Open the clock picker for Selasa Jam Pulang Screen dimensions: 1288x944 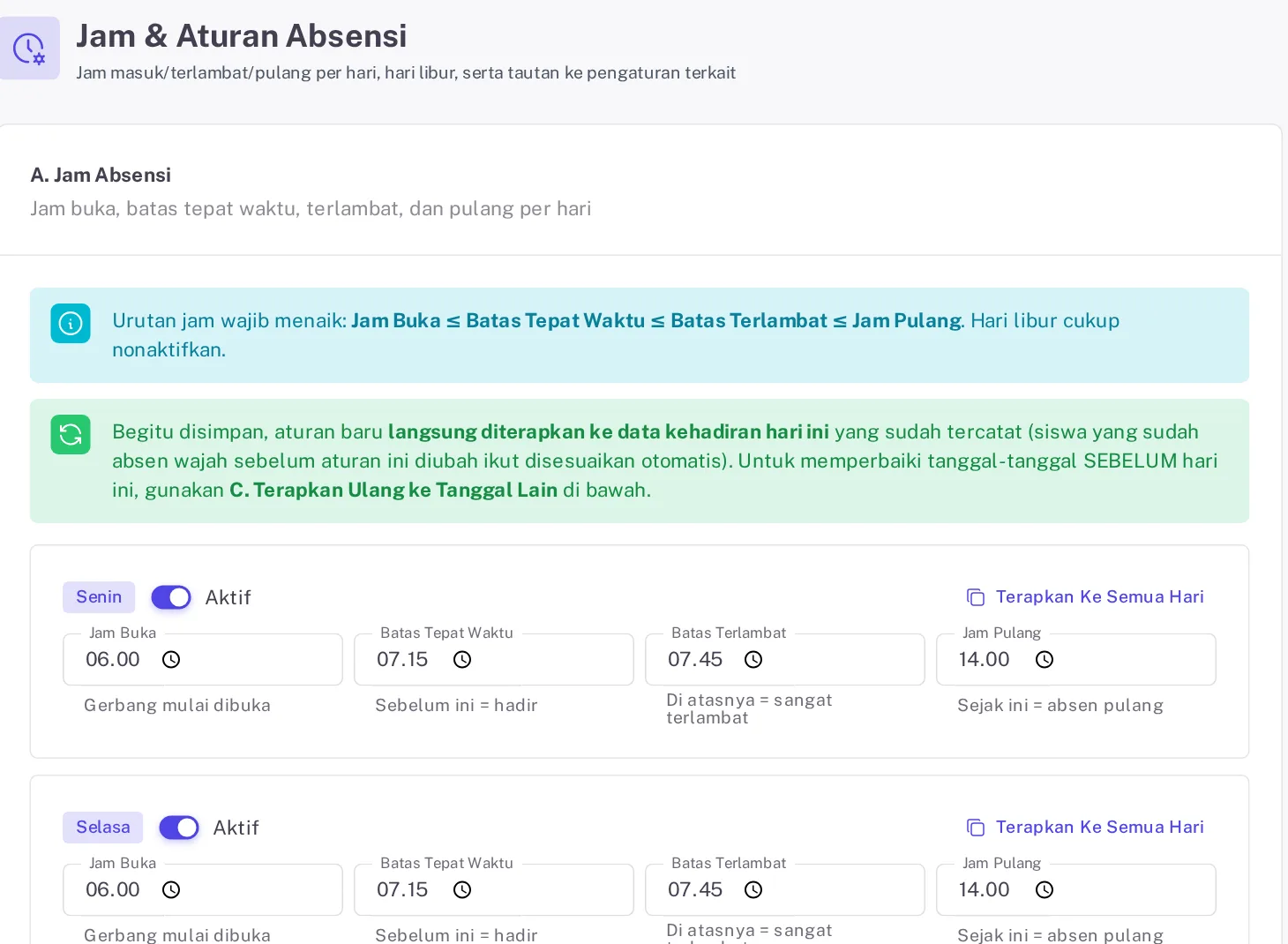coord(1045,890)
